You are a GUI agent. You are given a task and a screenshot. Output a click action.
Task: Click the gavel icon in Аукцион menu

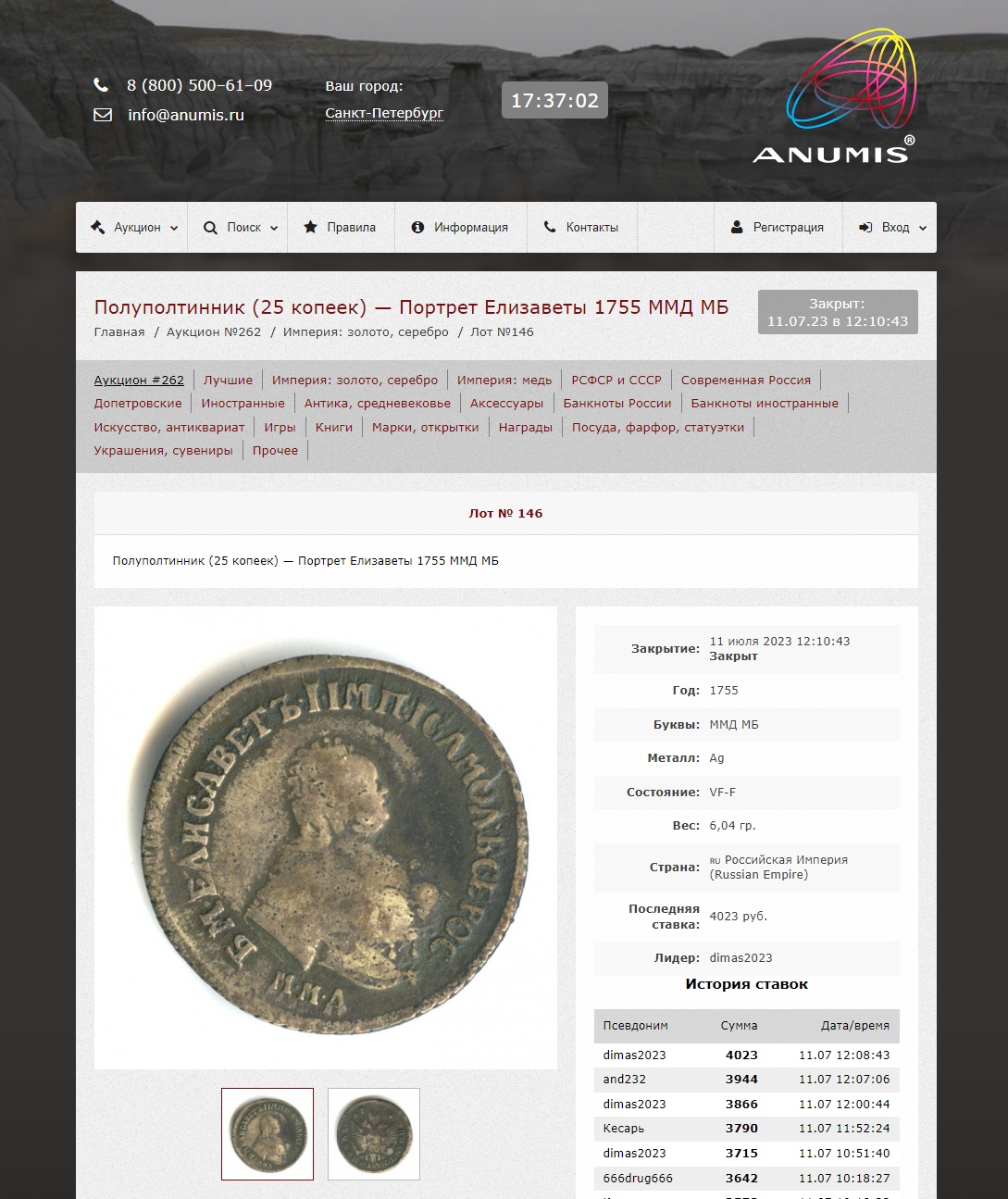pyautogui.click(x=97, y=227)
